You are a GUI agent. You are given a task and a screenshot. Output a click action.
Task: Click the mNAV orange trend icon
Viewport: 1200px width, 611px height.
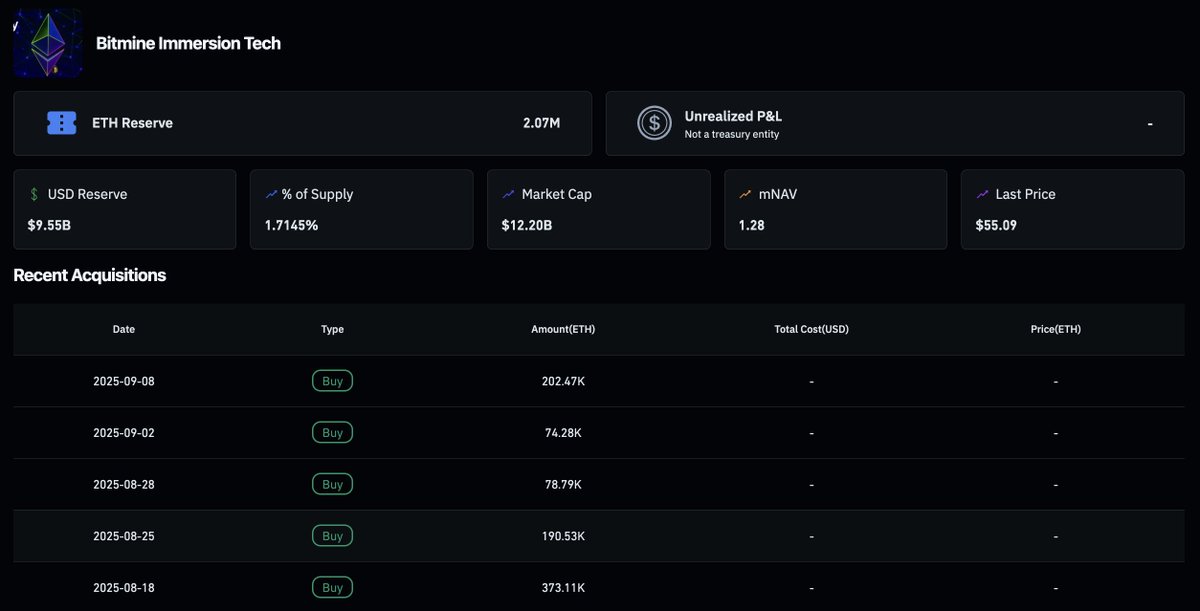(x=745, y=193)
